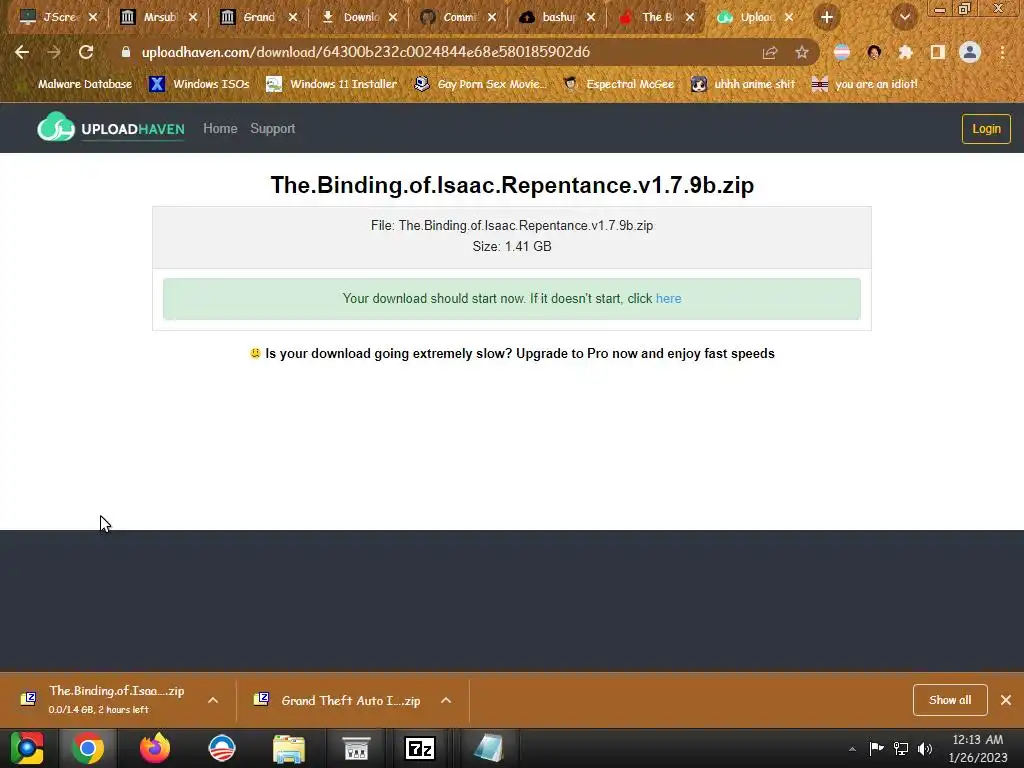Click the UploadHaven logo

pyautogui.click(x=111, y=128)
